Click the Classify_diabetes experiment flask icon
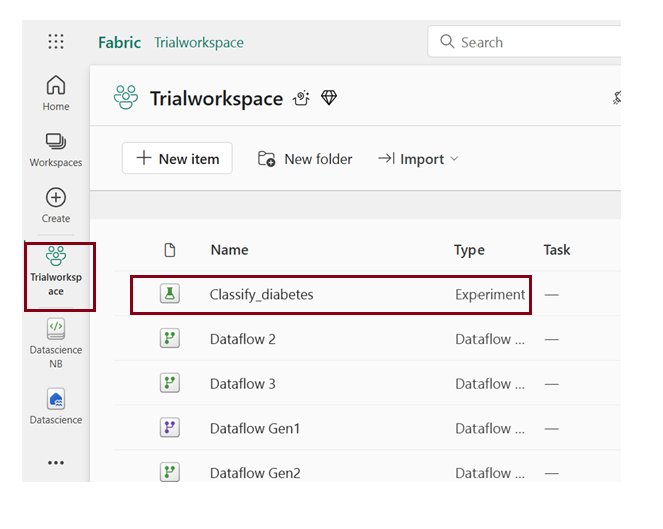Viewport: 663px width, 529px height. coord(170,294)
